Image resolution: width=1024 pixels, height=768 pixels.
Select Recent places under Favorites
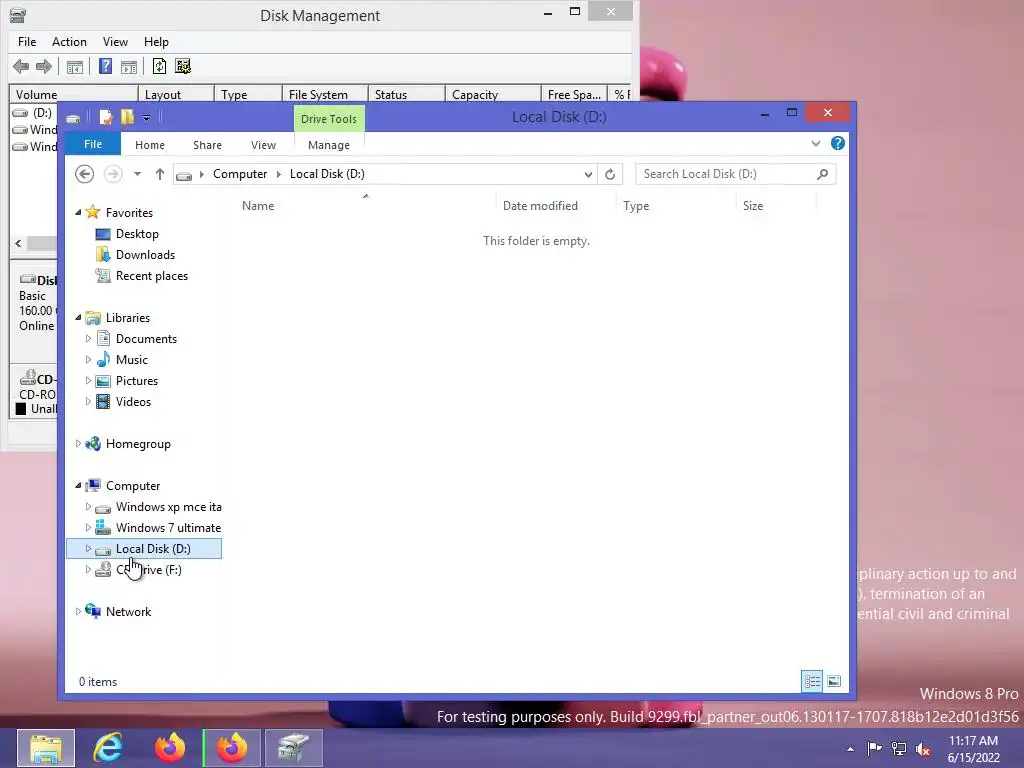[x=152, y=276]
